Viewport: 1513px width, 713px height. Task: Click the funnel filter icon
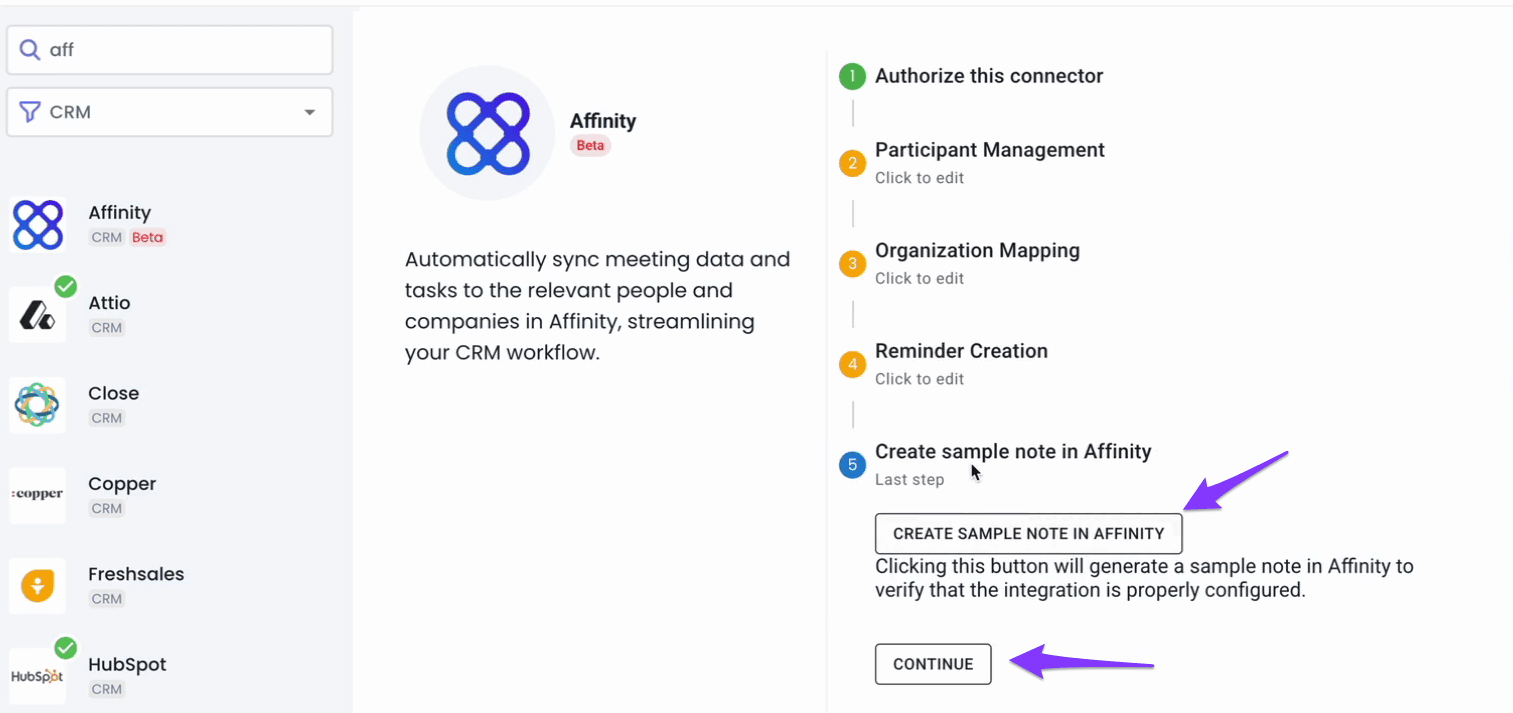(31, 112)
